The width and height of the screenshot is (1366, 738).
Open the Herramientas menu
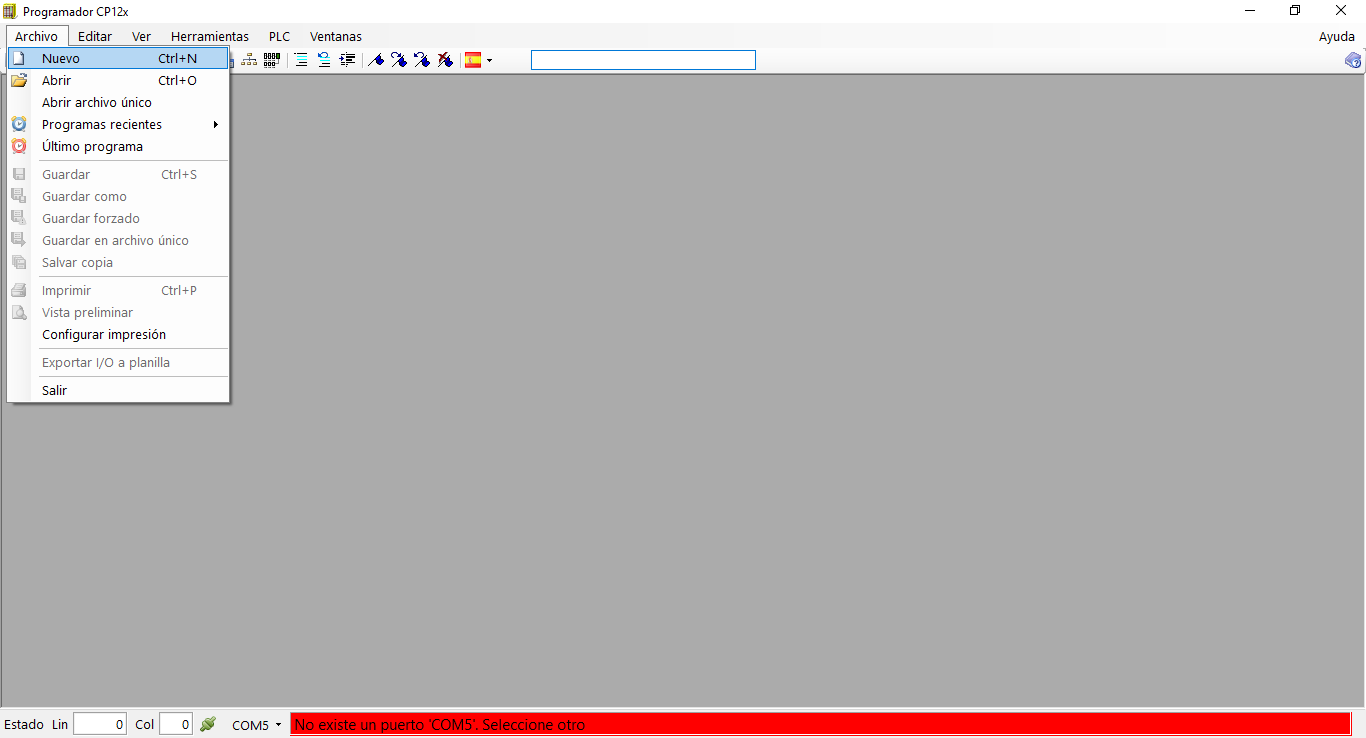[210, 36]
